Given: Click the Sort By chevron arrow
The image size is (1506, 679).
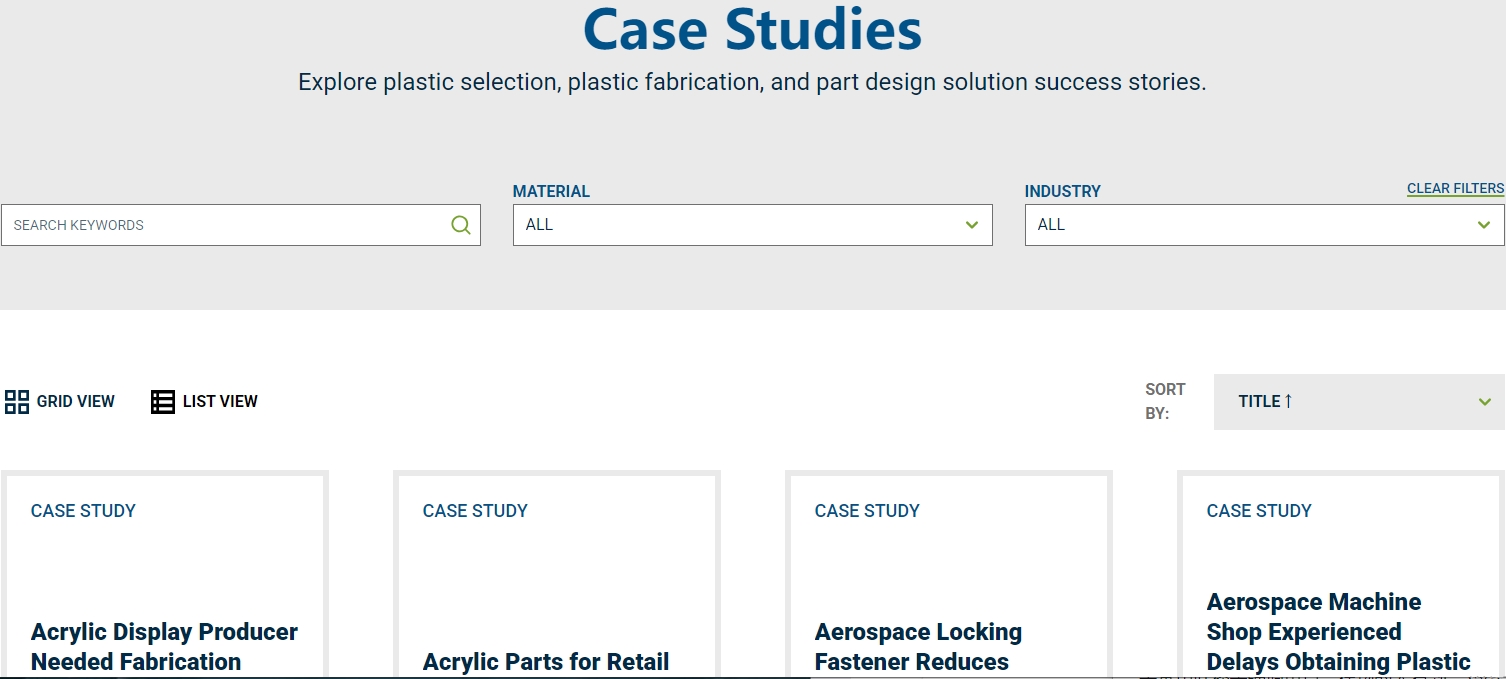Looking at the screenshot, I should tap(1485, 402).
